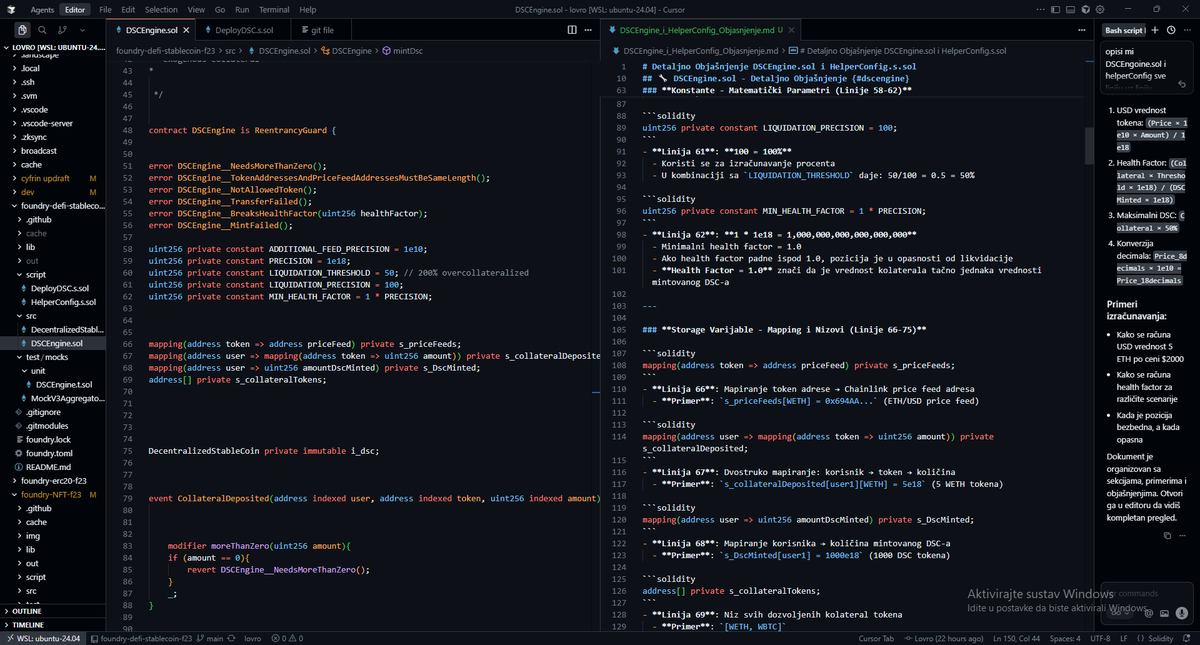Start a new chat with the plus icon
Viewport: 1200px width, 645px height.
tap(1156, 30)
